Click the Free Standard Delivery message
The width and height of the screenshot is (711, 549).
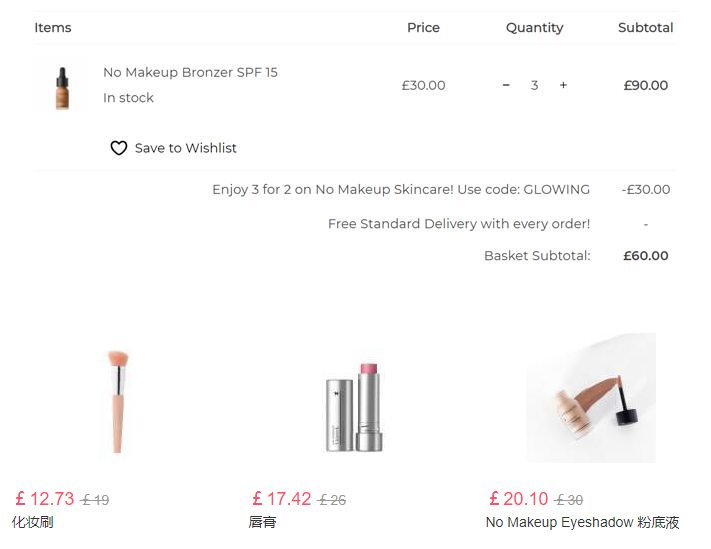pyautogui.click(x=459, y=224)
